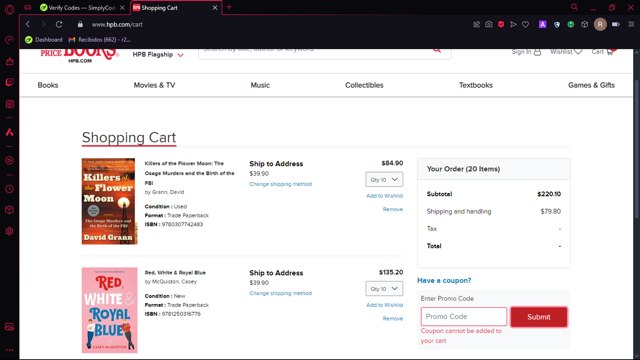The image size is (640, 360).
Task: Open Sign In in site header
Action: click(x=526, y=52)
